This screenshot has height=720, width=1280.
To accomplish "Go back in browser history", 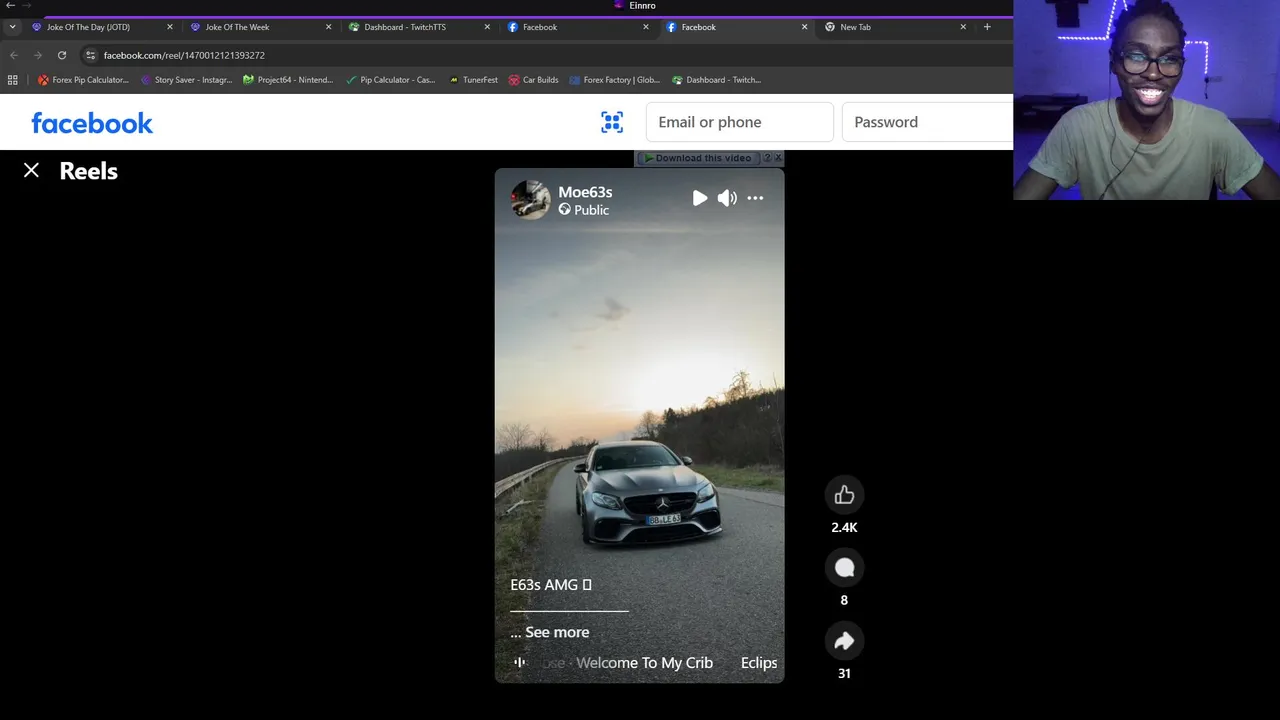I will (14, 55).
